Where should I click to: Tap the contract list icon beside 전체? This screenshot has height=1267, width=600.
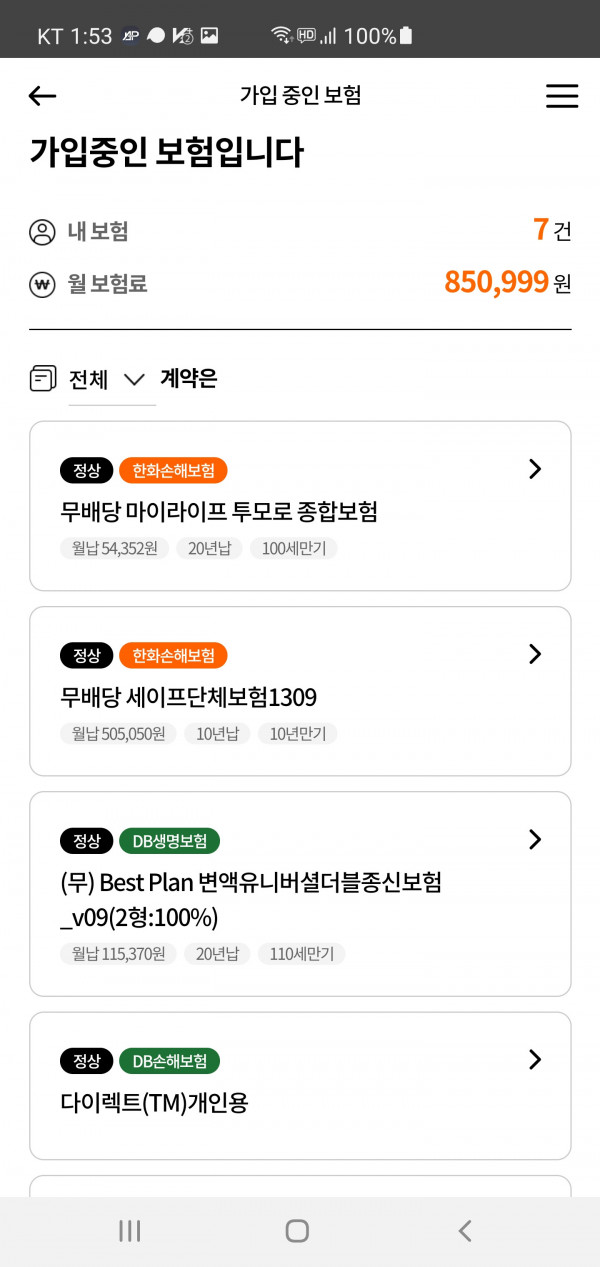coord(43,379)
